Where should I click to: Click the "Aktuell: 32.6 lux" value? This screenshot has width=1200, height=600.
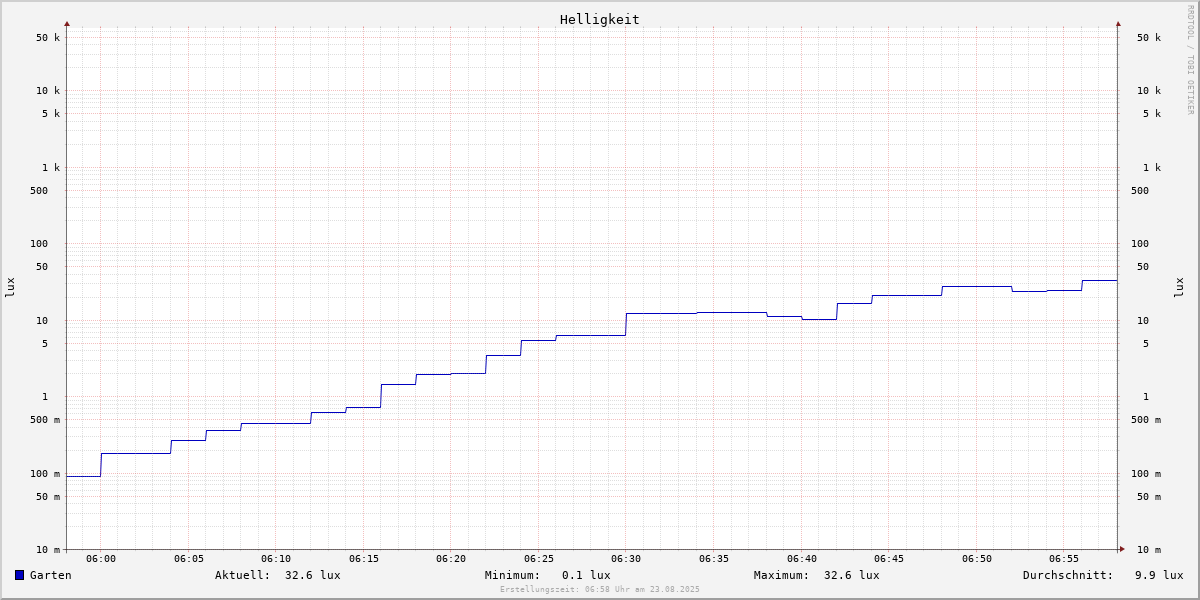[277, 575]
